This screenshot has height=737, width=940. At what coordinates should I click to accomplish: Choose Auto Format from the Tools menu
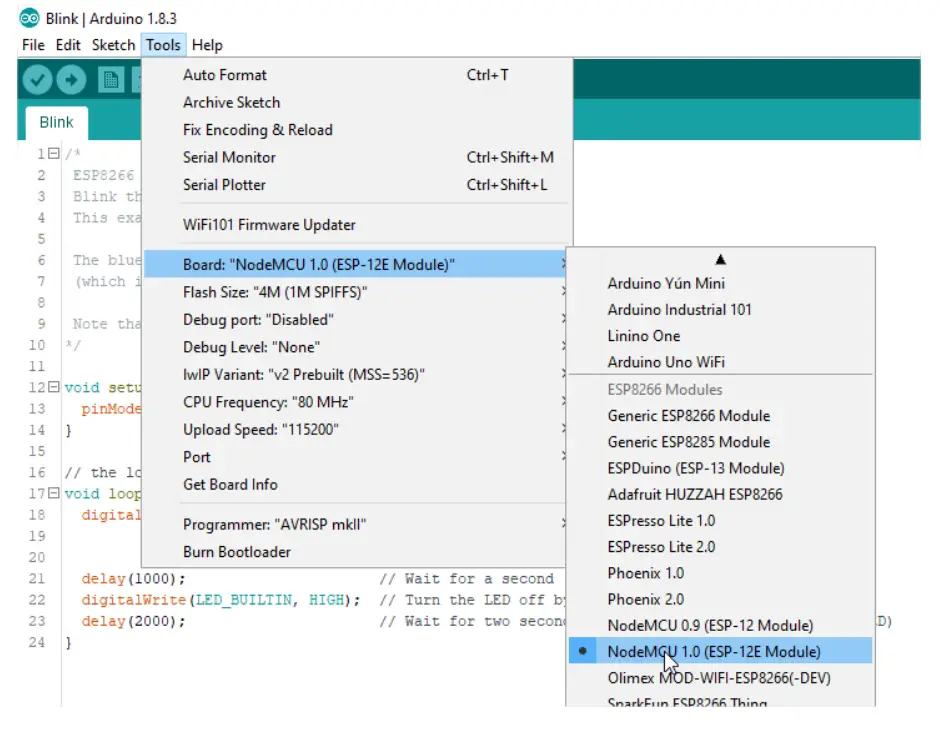(x=357, y=75)
